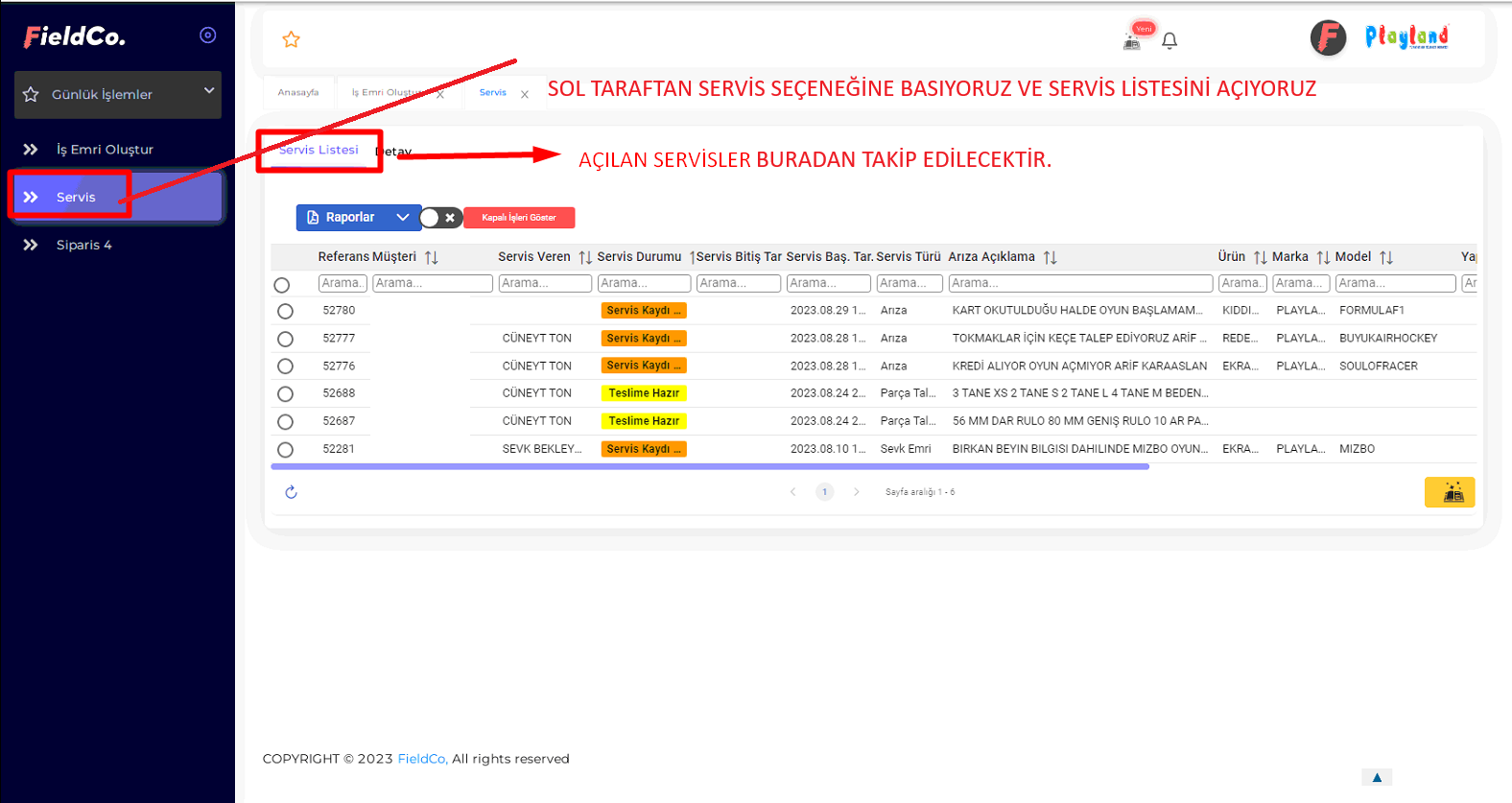Image resolution: width=1512 pixels, height=803 pixels.
Task: Open the Servis Listesi tab
Action: 319,151
